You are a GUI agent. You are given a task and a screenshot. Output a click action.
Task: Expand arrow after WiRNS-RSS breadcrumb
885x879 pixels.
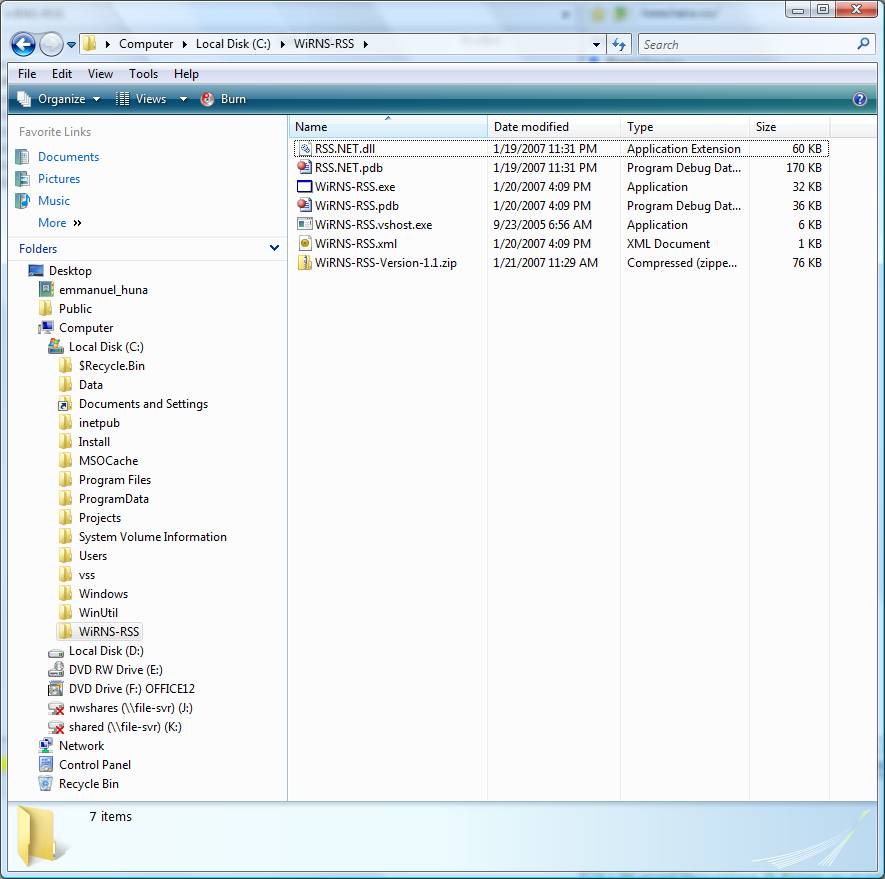click(x=365, y=44)
